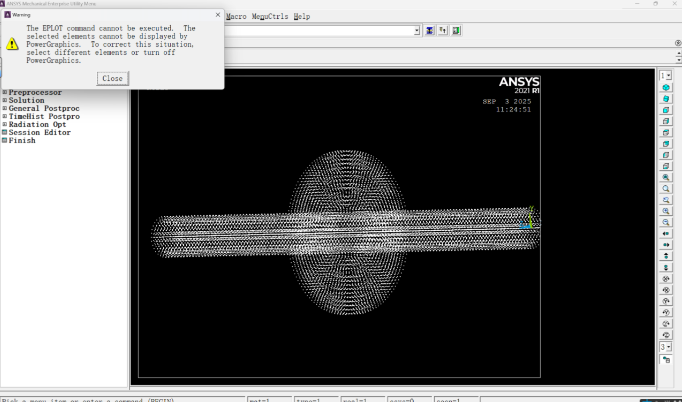Open the MenuCtrls menu
The height and width of the screenshot is (402, 682).
pyautogui.click(x=270, y=17)
